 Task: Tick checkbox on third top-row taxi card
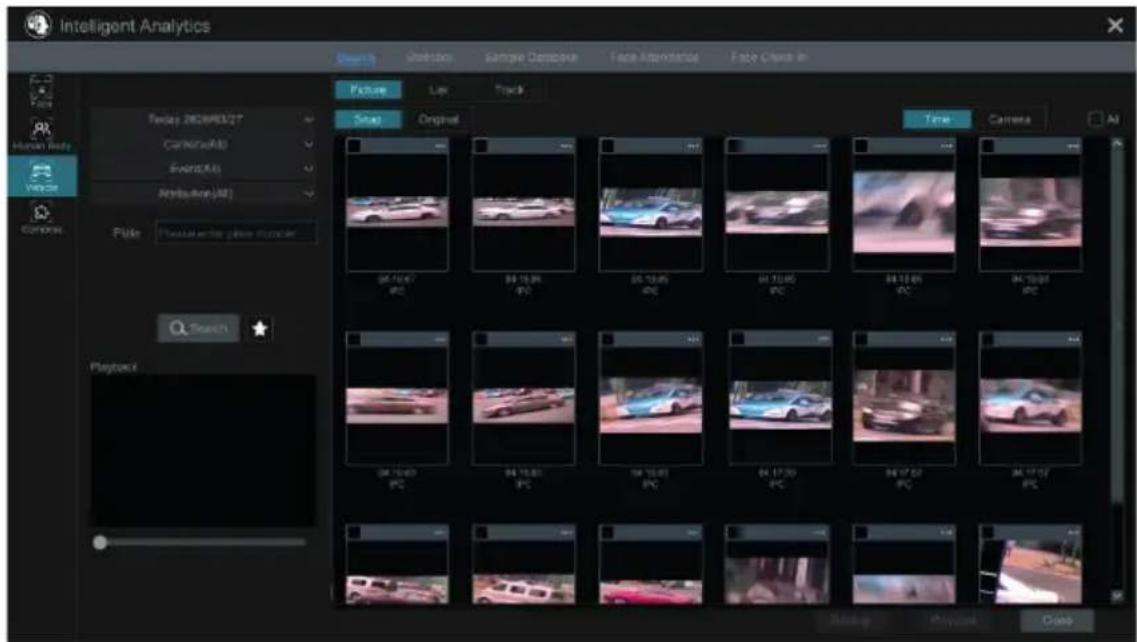(608, 147)
